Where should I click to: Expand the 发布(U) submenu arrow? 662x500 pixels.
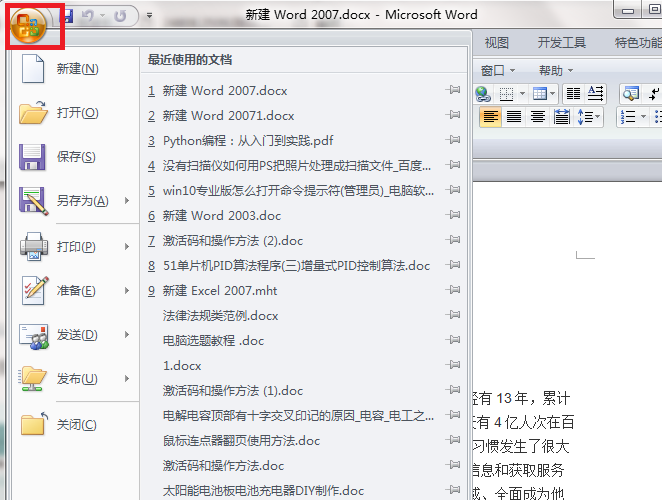click(x=127, y=379)
